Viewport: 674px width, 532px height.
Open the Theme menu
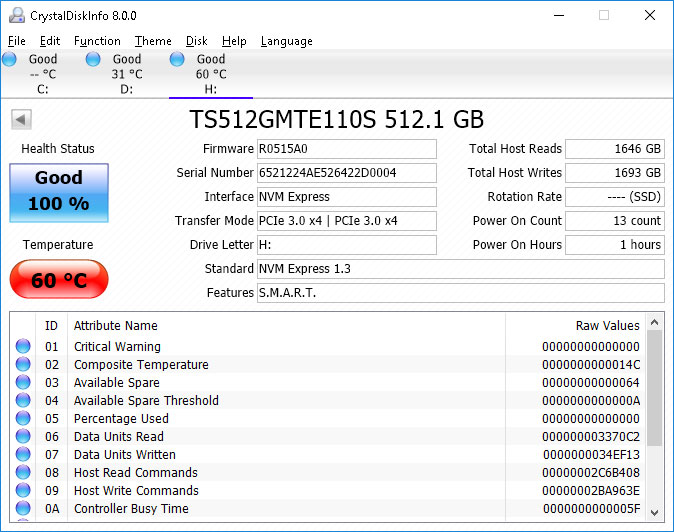click(153, 41)
